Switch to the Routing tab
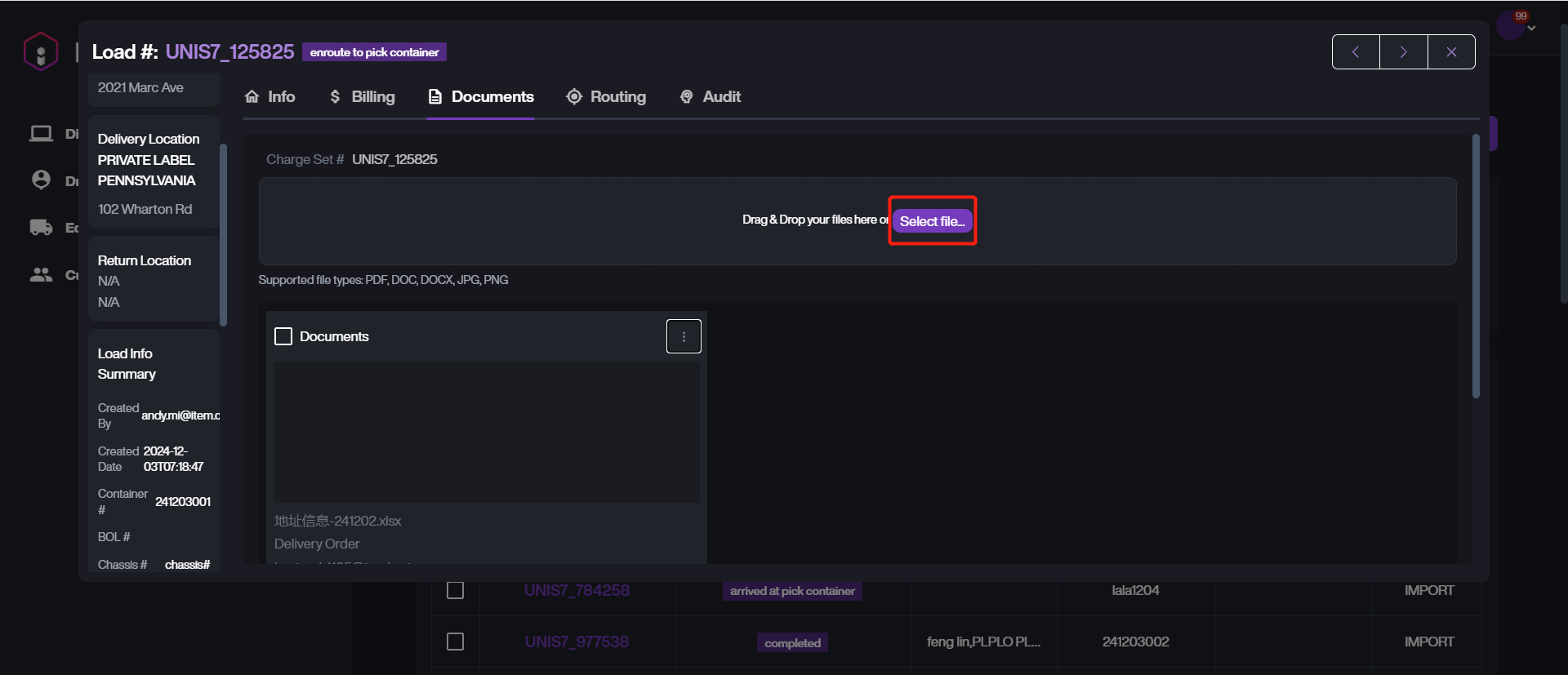 pos(606,96)
